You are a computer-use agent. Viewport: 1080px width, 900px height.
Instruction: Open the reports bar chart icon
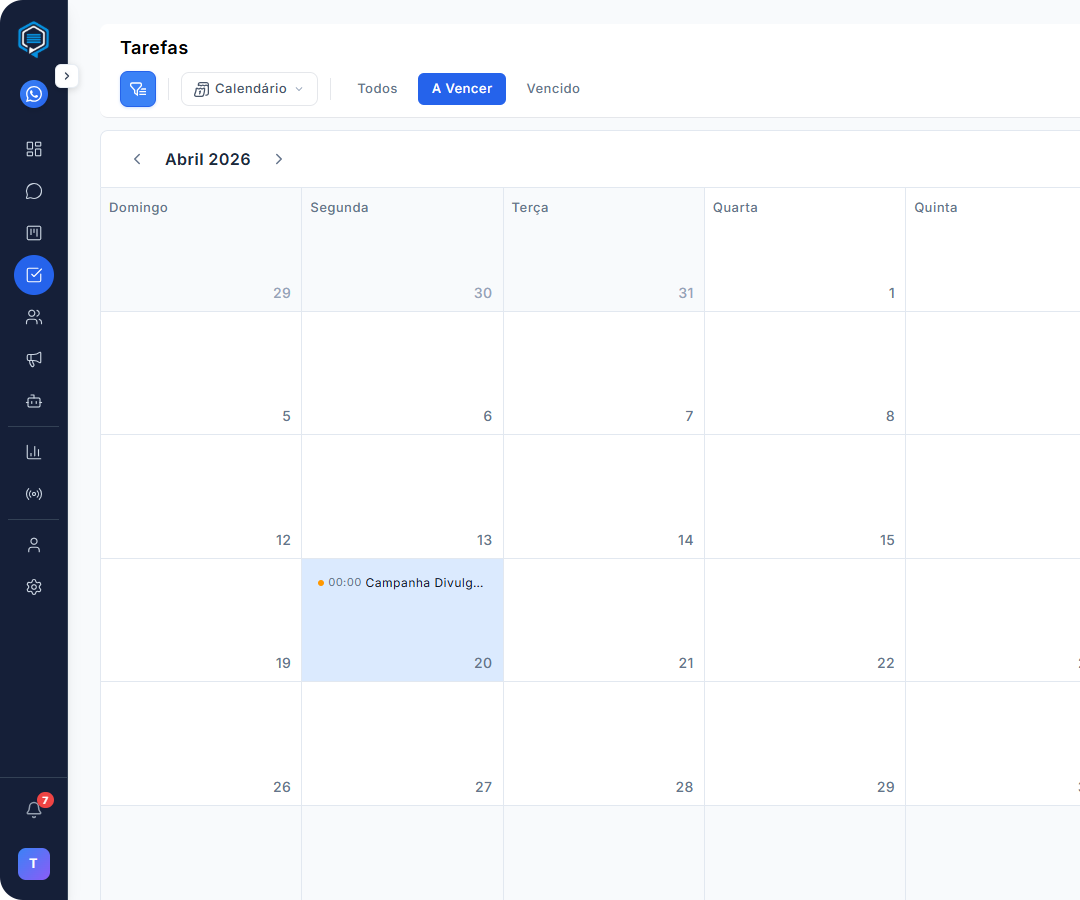pyautogui.click(x=34, y=452)
